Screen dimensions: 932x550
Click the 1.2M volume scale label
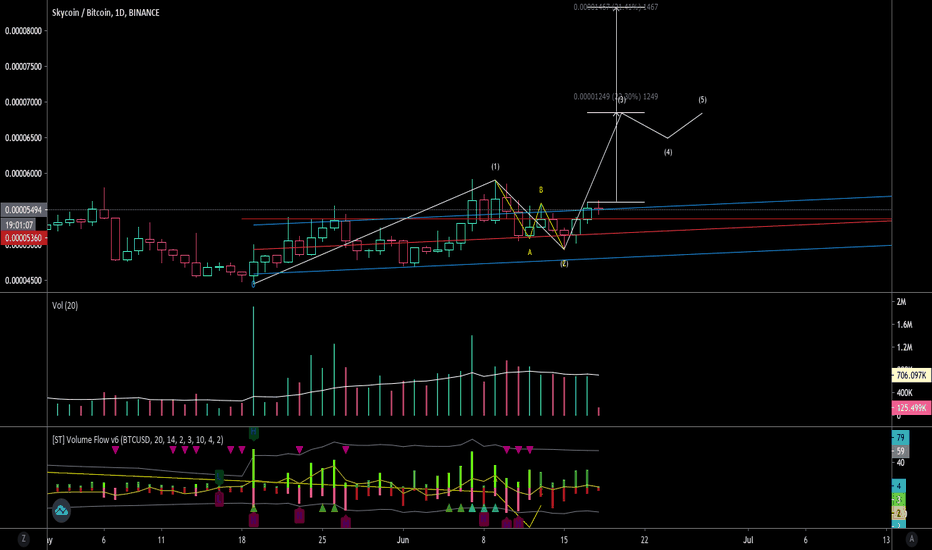pos(904,347)
